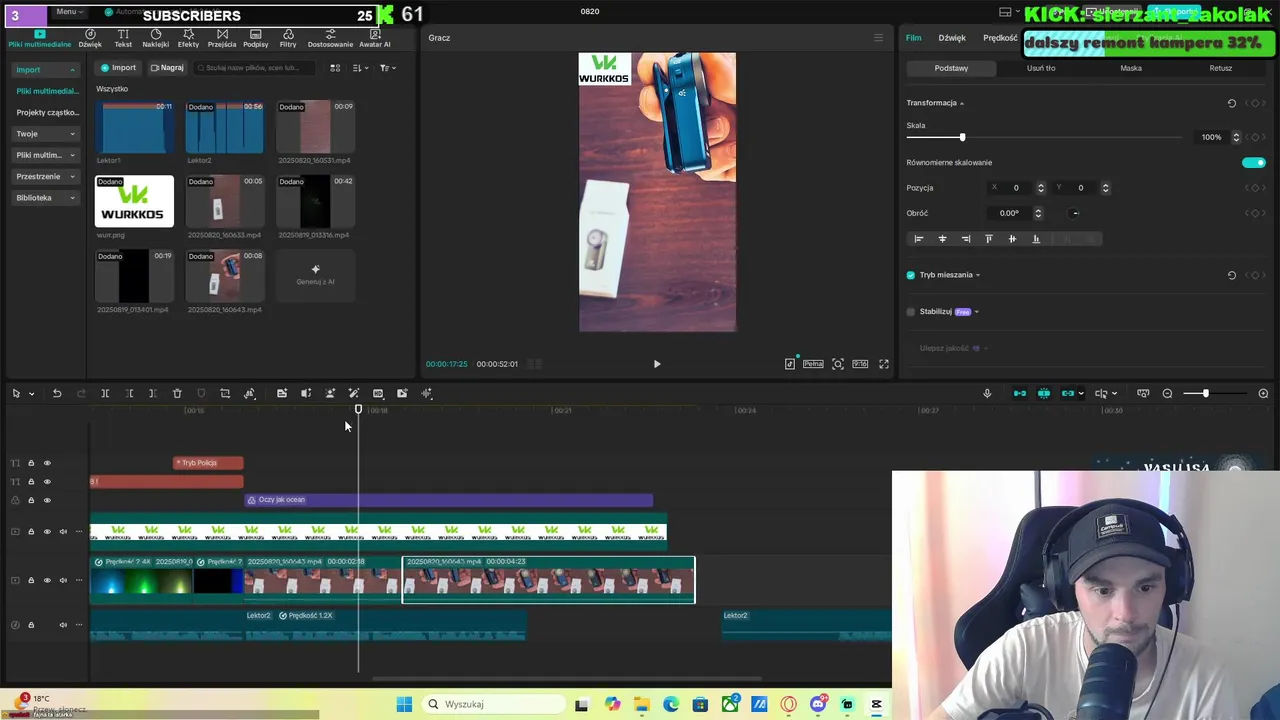The width and height of the screenshot is (1280, 720).
Task: Align clip to left edge
Action: pos(918,239)
